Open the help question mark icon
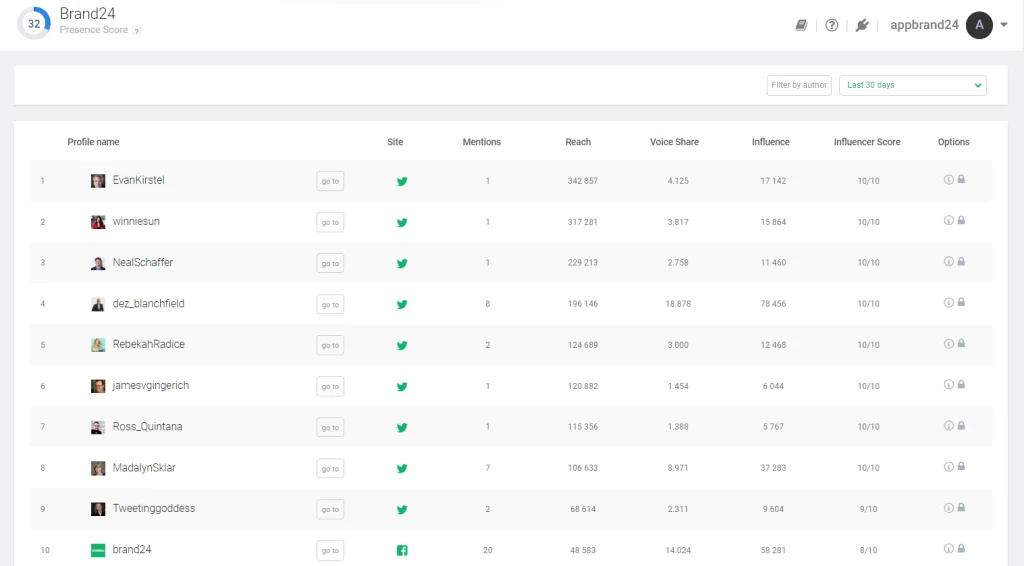This screenshot has height=566, width=1024. [831, 25]
